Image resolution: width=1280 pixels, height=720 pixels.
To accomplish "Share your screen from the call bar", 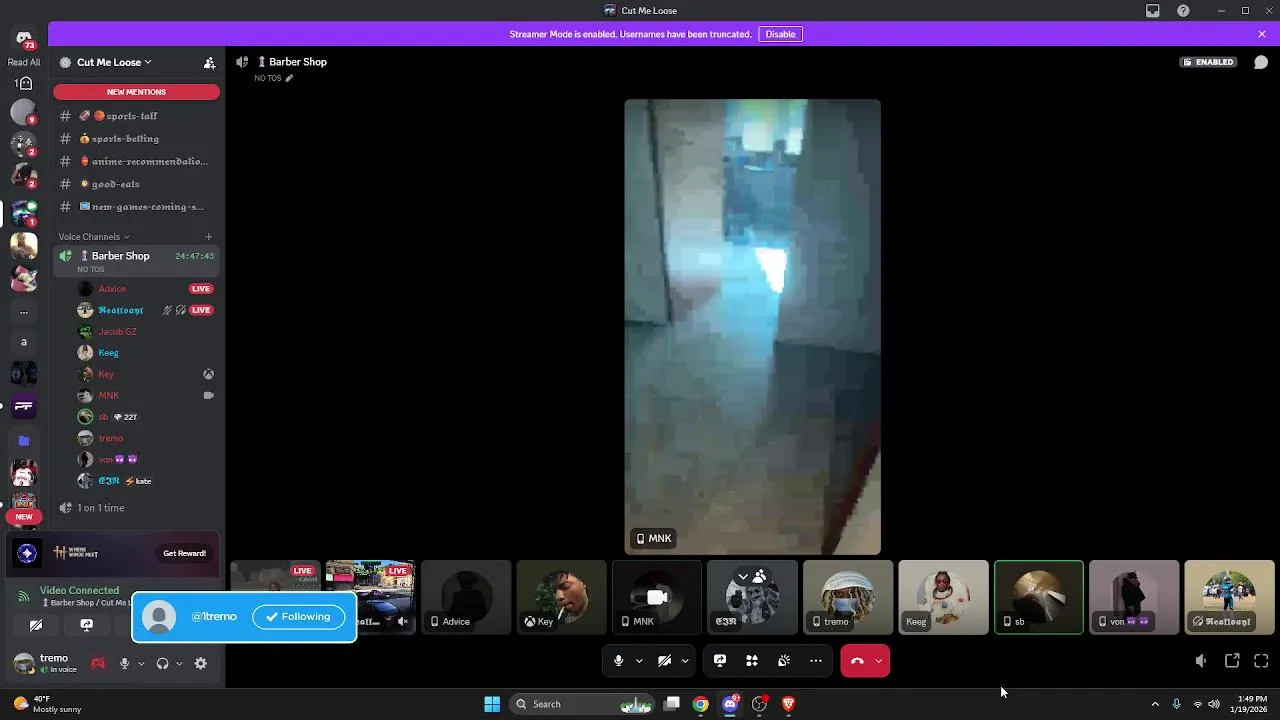I will click(720, 661).
